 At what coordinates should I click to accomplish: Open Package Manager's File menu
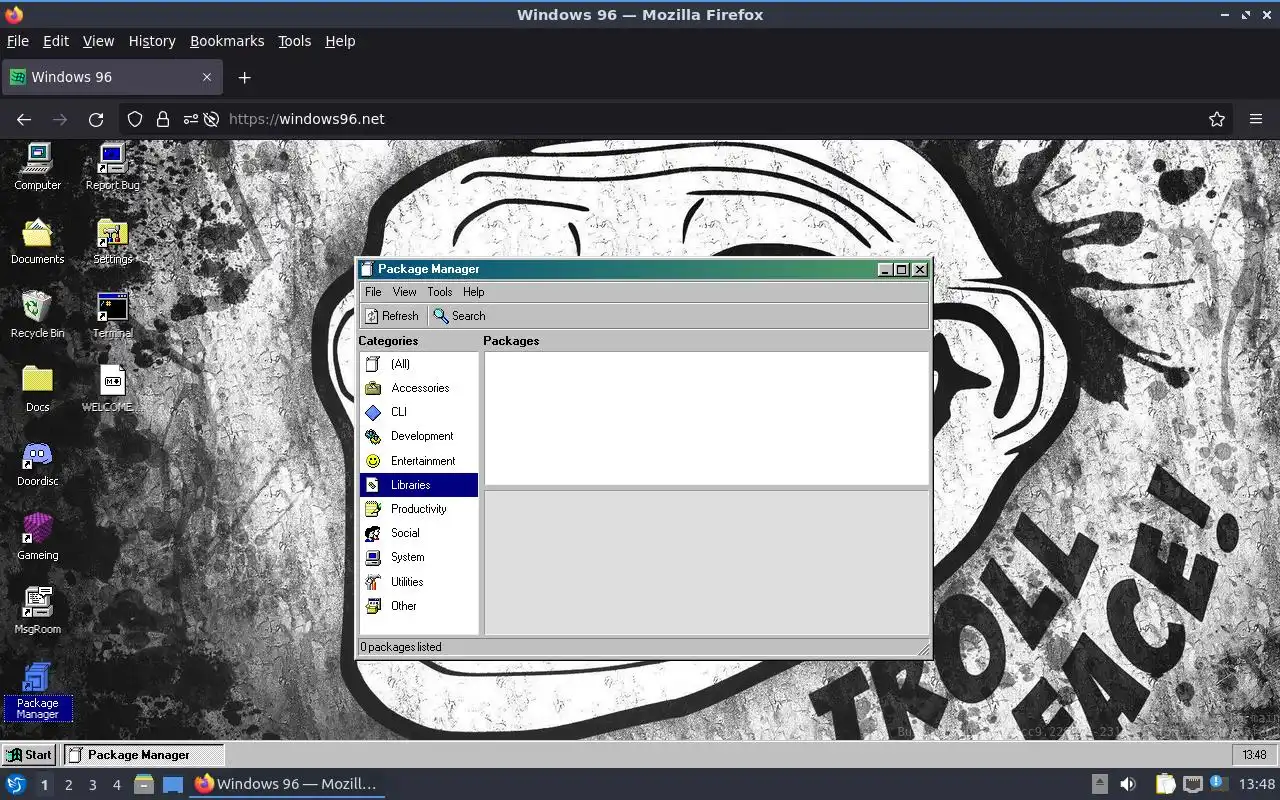tap(373, 292)
